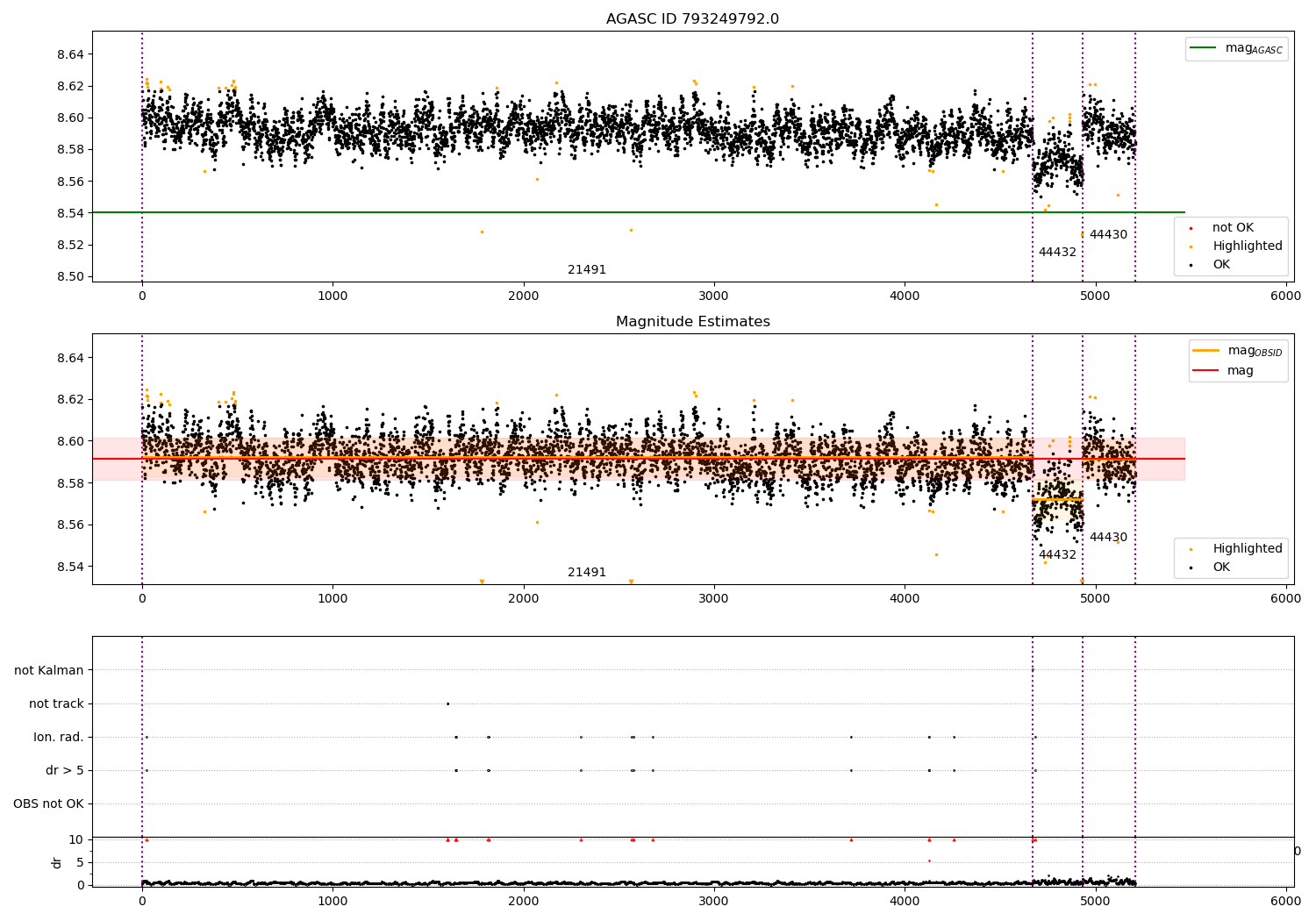
Task: Select the 'Ion. rad.' row label
Action: click(59, 738)
